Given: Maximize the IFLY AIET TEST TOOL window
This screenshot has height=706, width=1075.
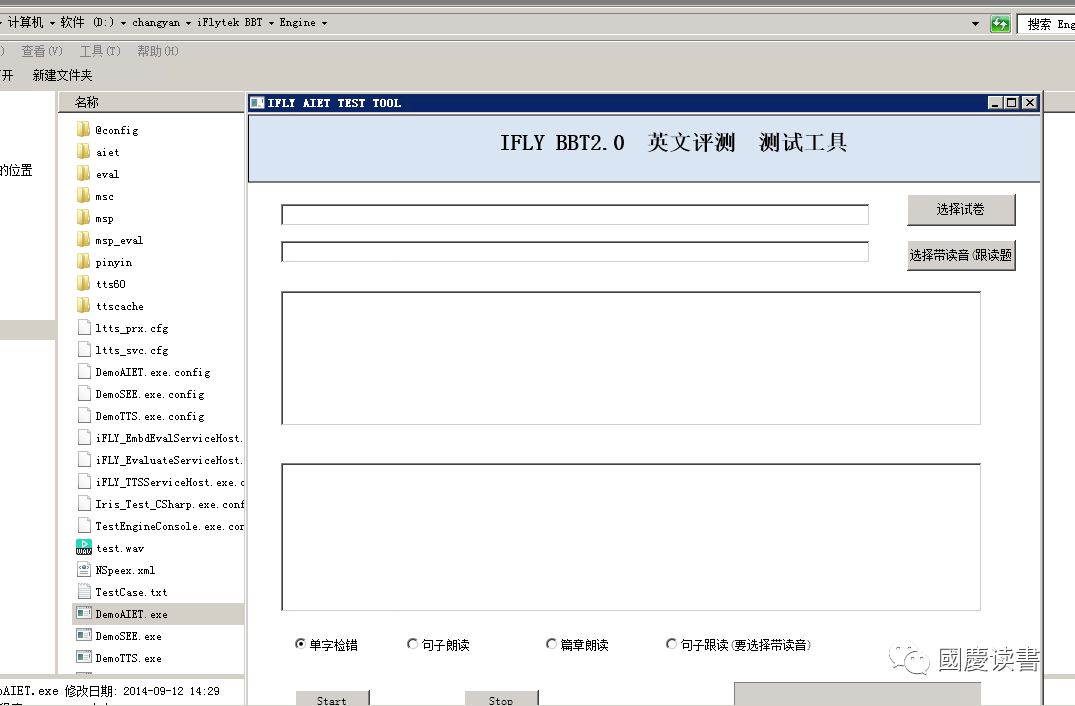Looking at the screenshot, I should 1011,103.
